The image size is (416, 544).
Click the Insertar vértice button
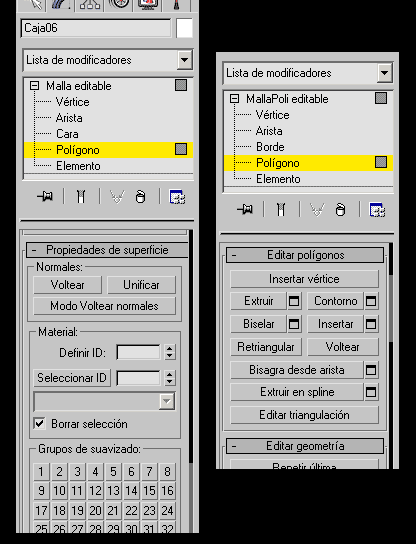tap(304, 279)
